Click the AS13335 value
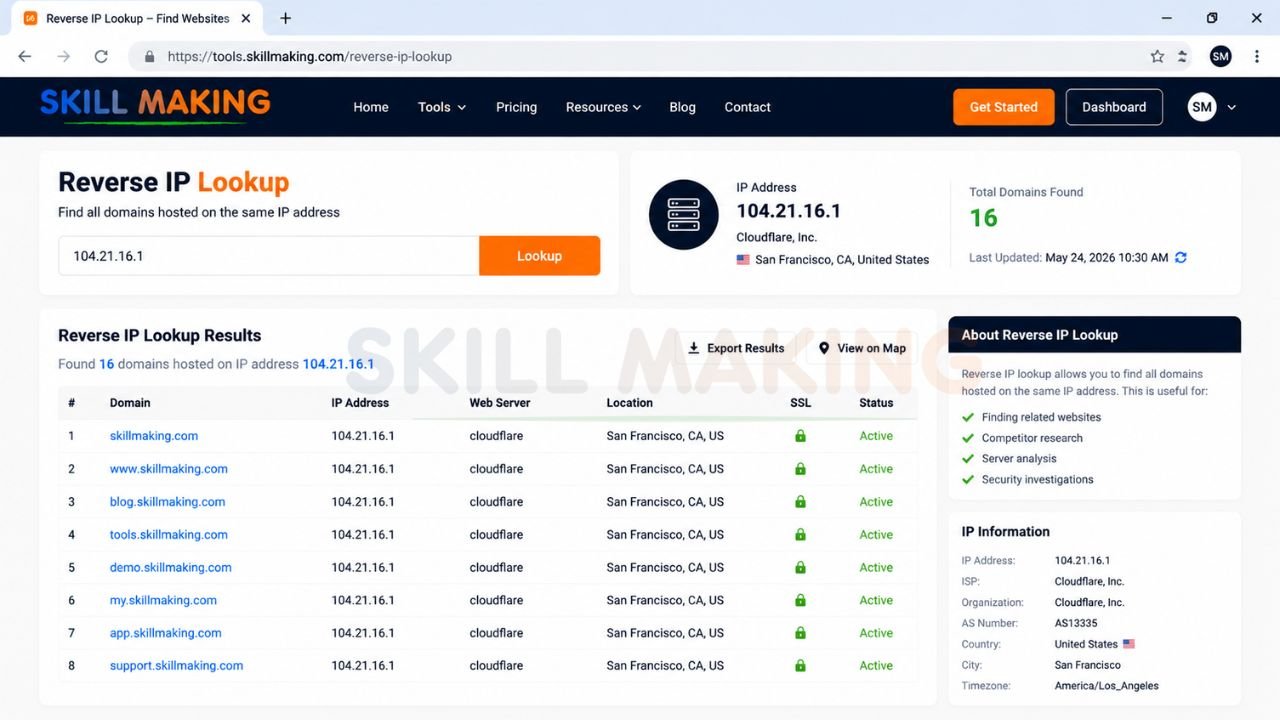This screenshot has height=720, width=1280. click(1077, 623)
